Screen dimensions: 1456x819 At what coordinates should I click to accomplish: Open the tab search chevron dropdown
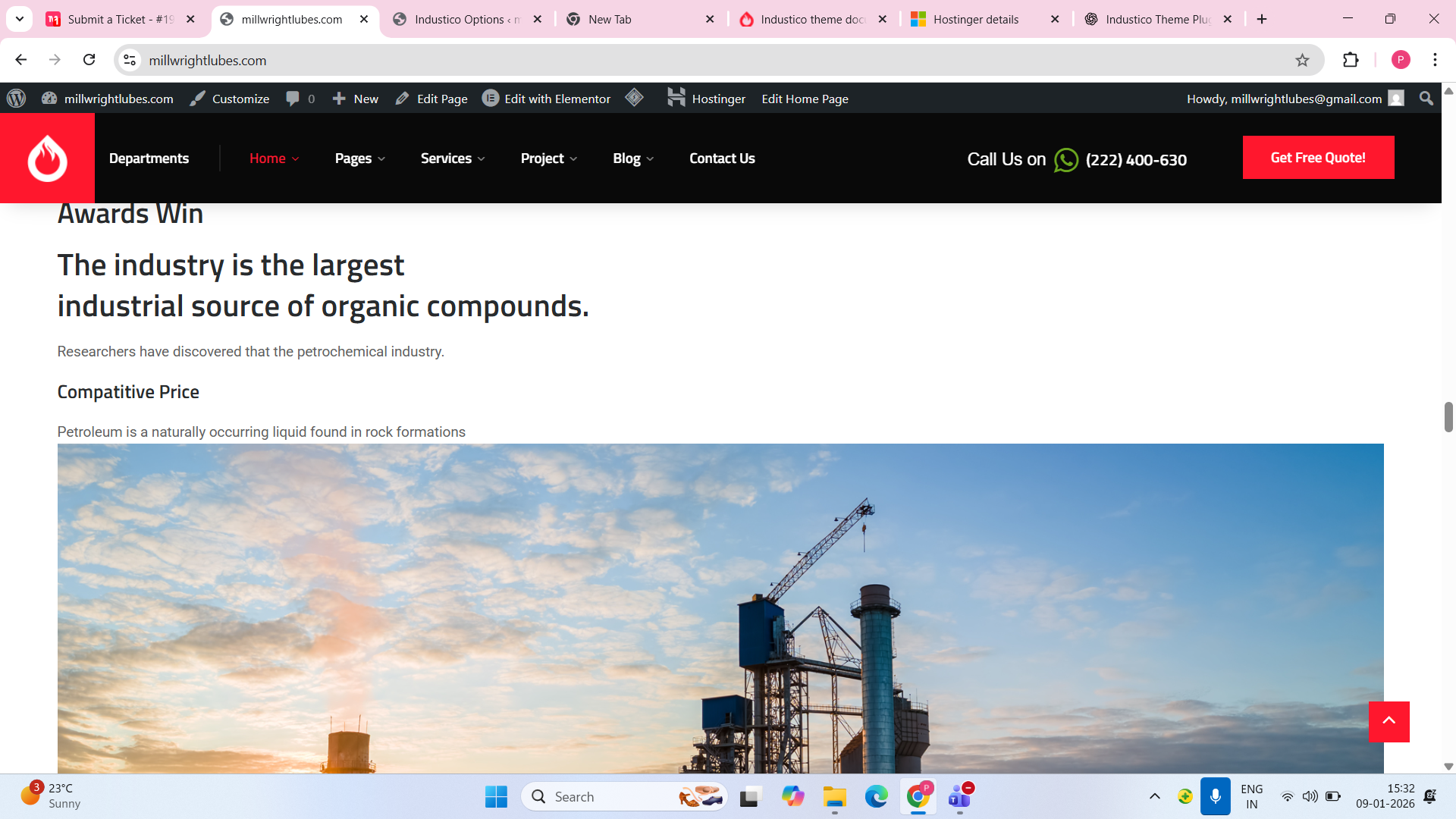20,19
